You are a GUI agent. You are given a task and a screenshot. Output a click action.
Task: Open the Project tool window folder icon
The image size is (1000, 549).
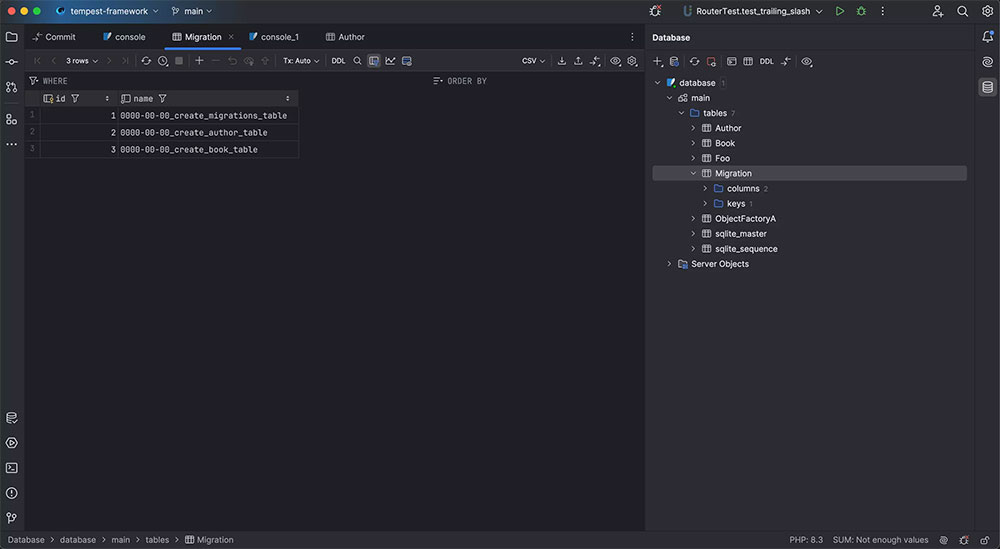click(x=11, y=37)
